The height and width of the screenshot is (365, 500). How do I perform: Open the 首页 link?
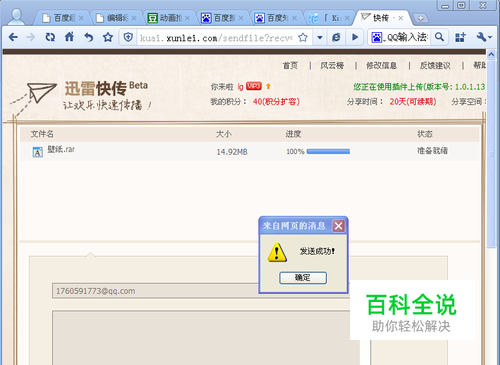(290, 65)
